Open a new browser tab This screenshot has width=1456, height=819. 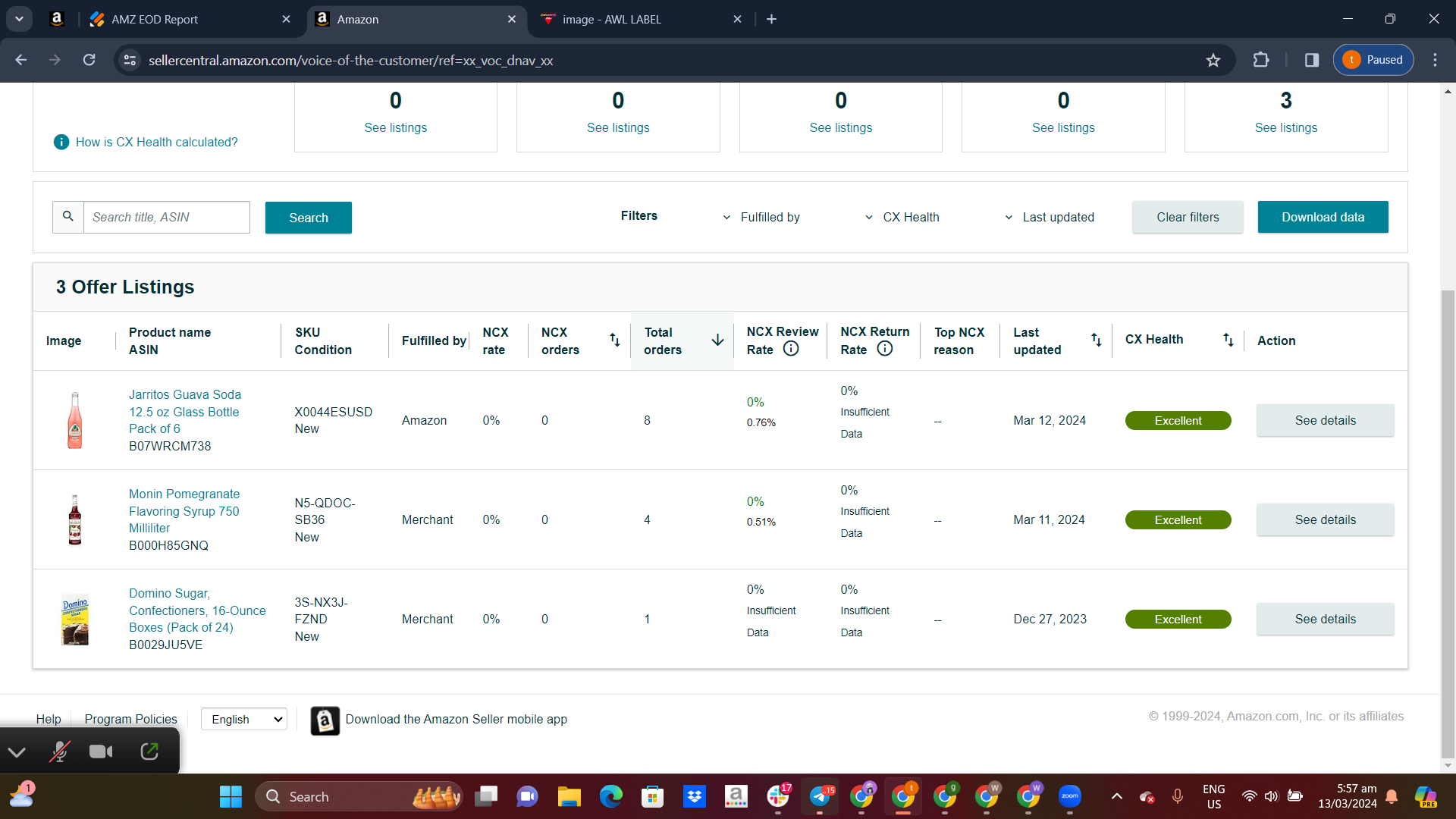771,19
